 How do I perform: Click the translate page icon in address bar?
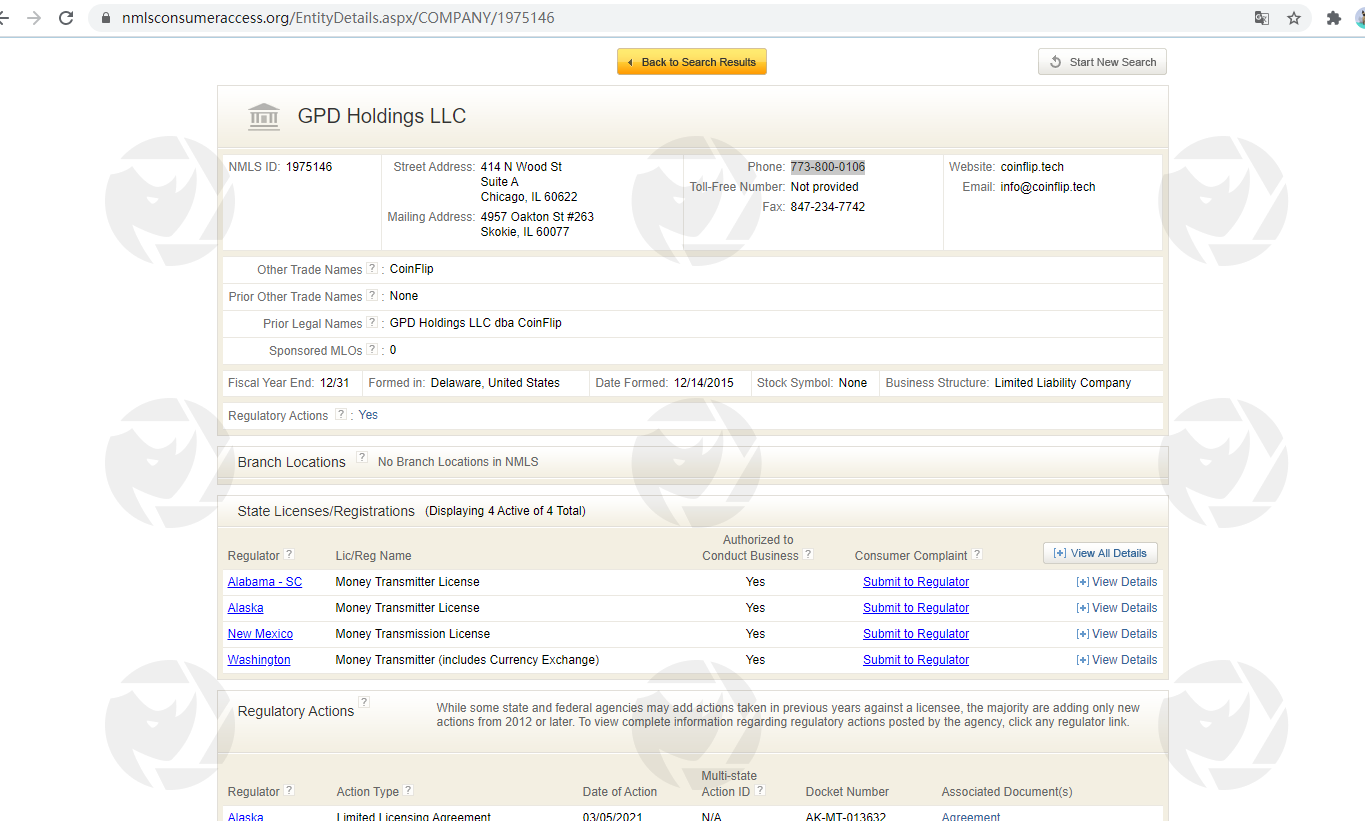pyautogui.click(x=1262, y=18)
